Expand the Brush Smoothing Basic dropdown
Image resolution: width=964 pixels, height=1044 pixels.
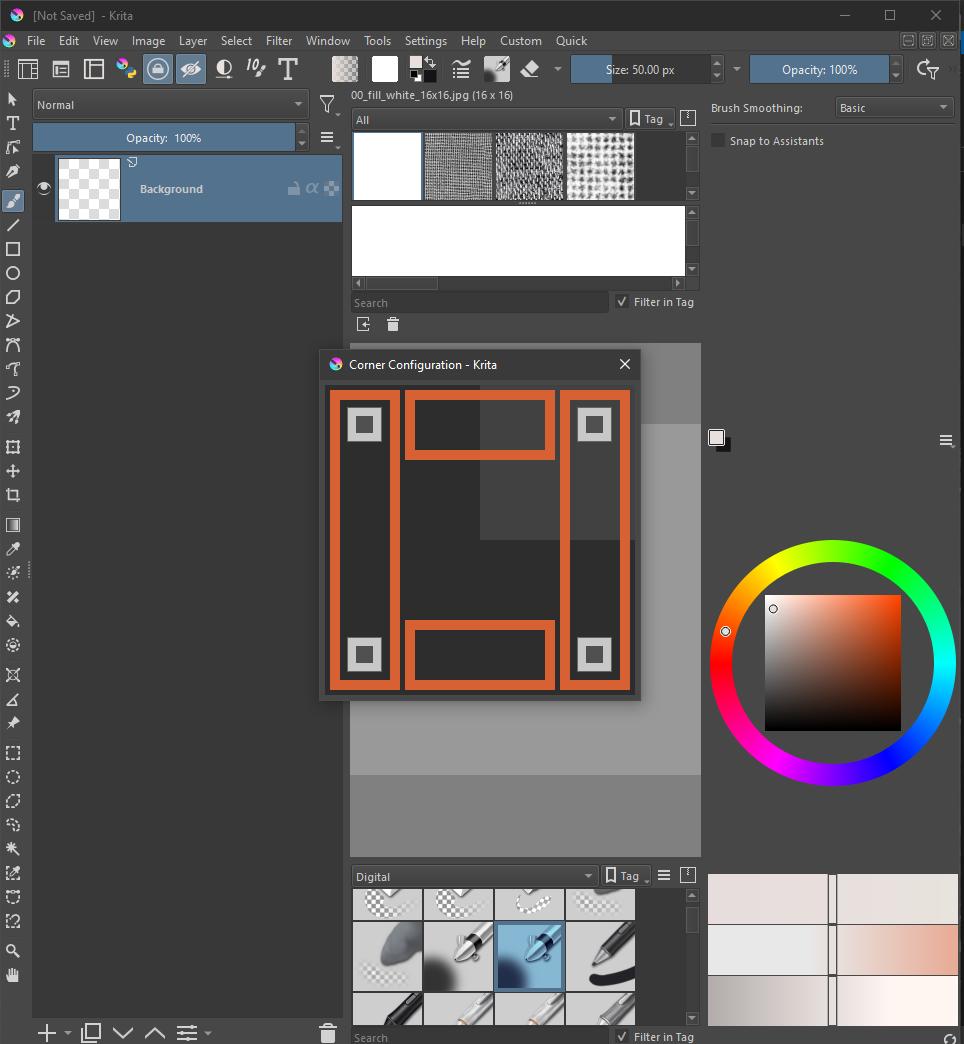pyautogui.click(x=894, y=108)
